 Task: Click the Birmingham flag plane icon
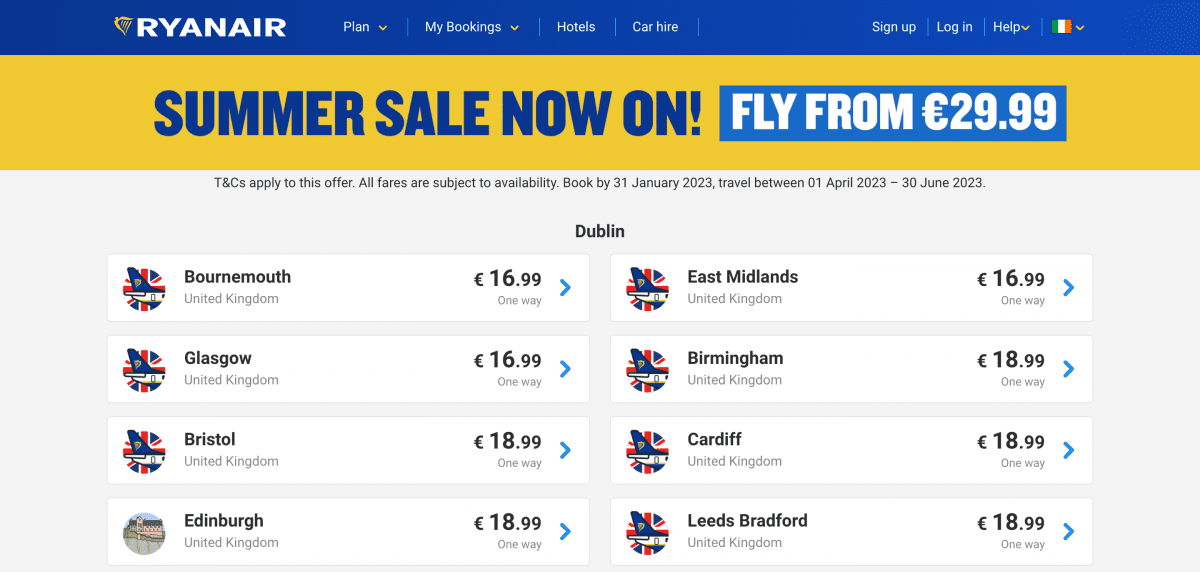pyautogui.click(x=647, y=369)
